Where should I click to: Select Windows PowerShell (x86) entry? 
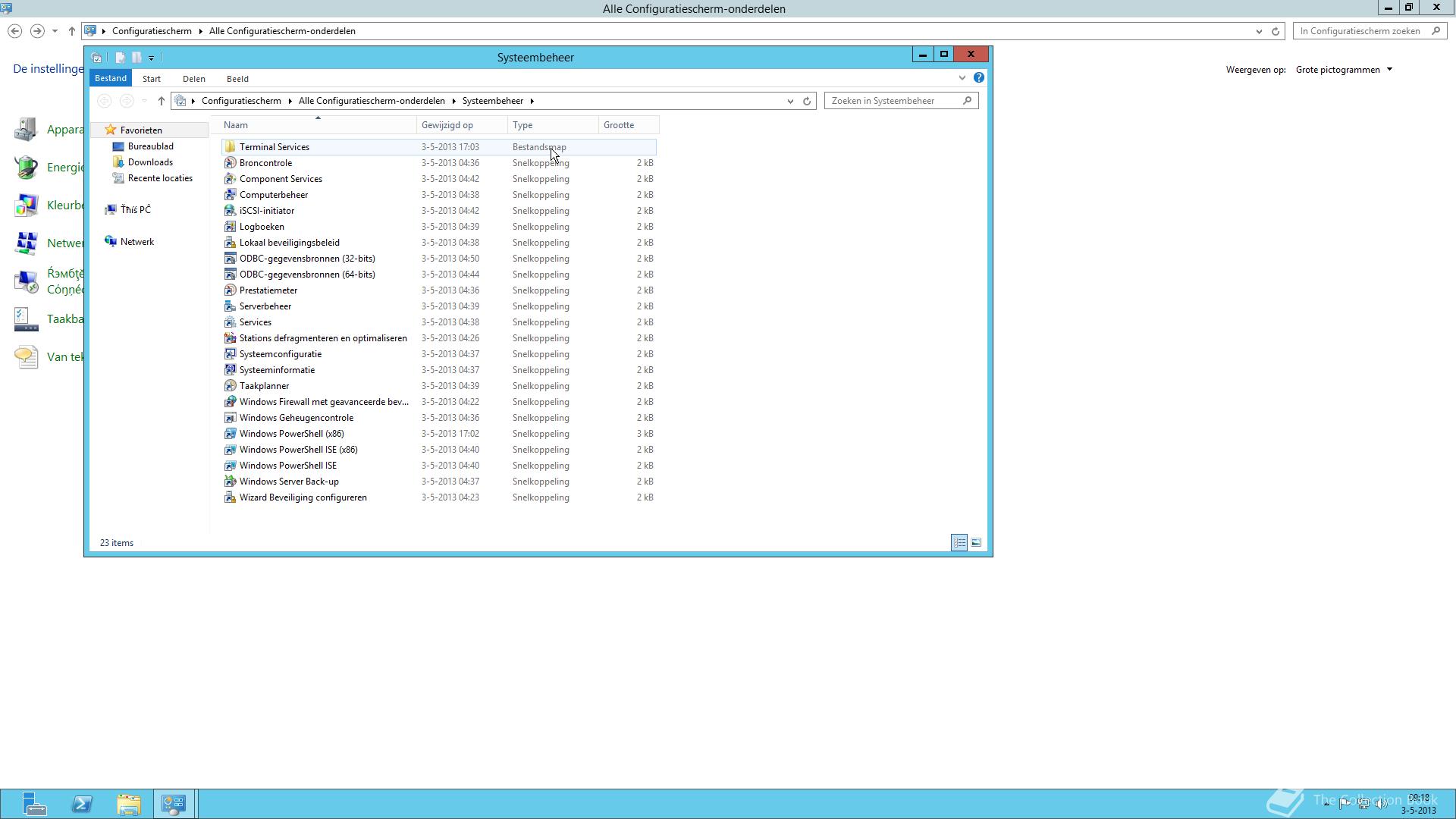(439, 434)
